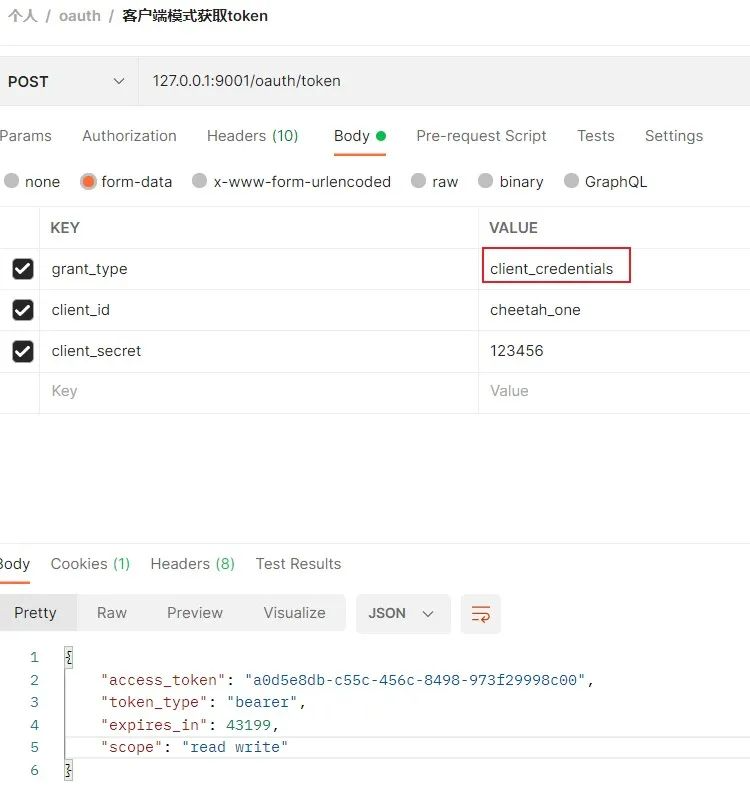The image size is (750, 791).
Task: Click the green Body indicator dot
Action: click(x=381, y=136)
